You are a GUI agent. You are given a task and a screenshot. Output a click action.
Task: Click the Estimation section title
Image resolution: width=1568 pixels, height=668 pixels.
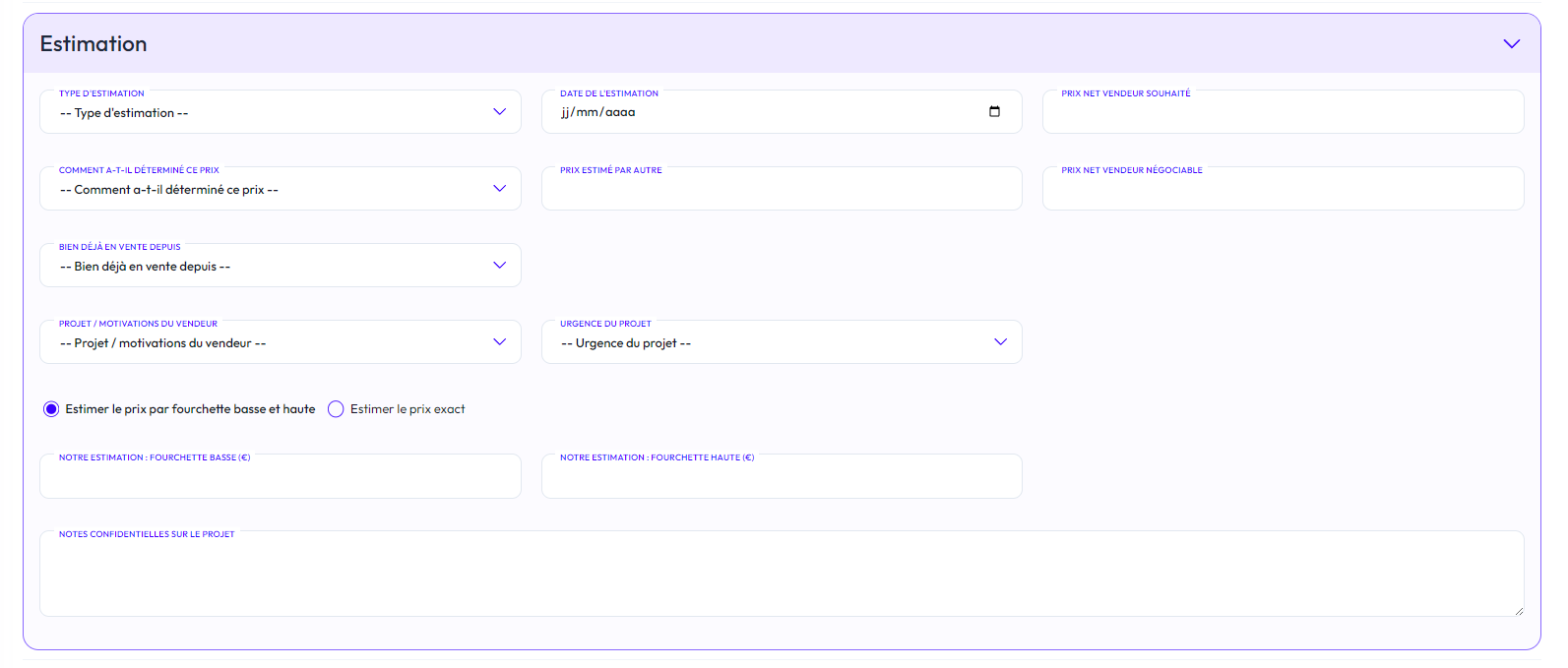point(94,44)
